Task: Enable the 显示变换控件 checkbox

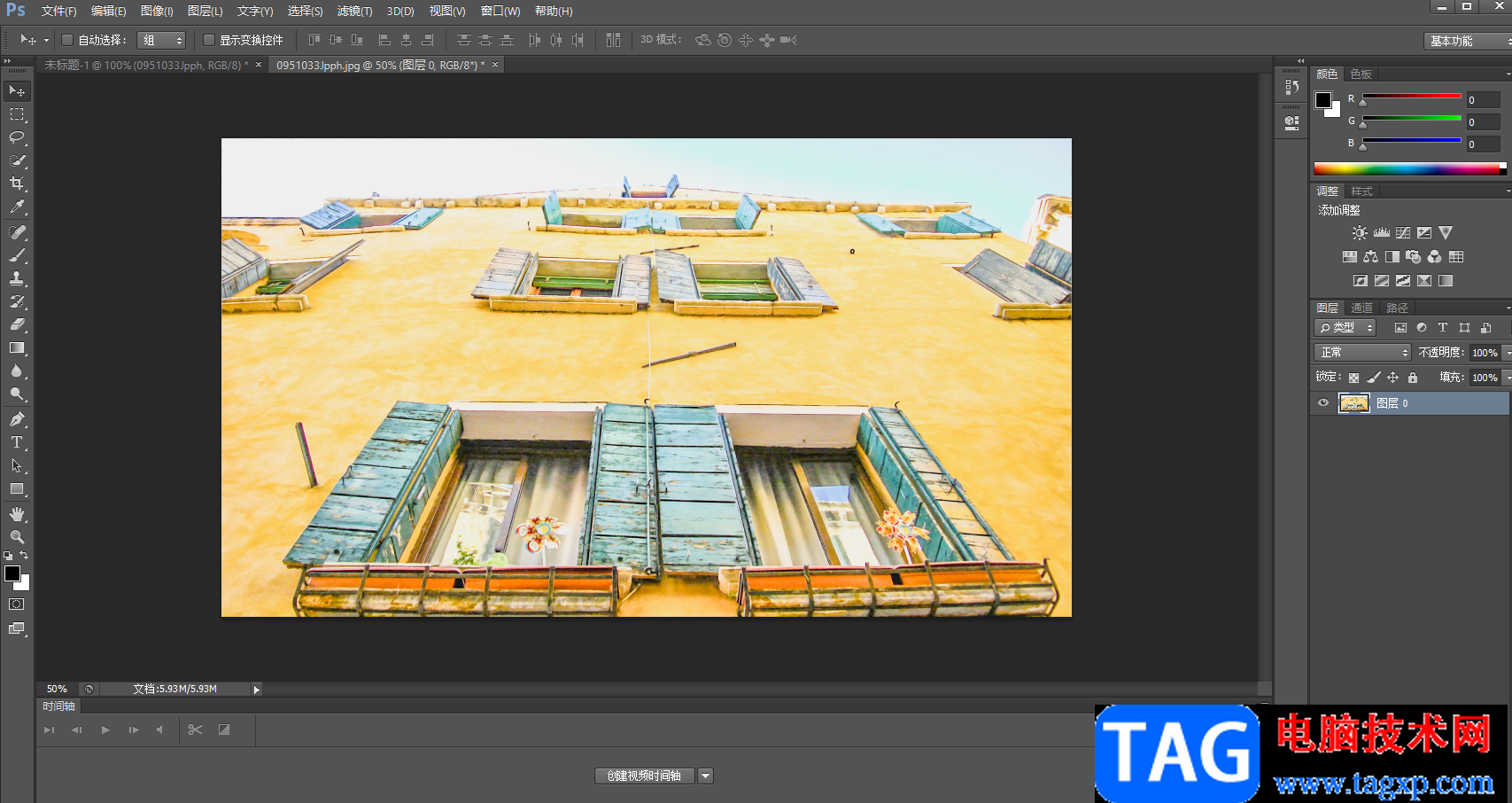Action: [x=209, y=40]
